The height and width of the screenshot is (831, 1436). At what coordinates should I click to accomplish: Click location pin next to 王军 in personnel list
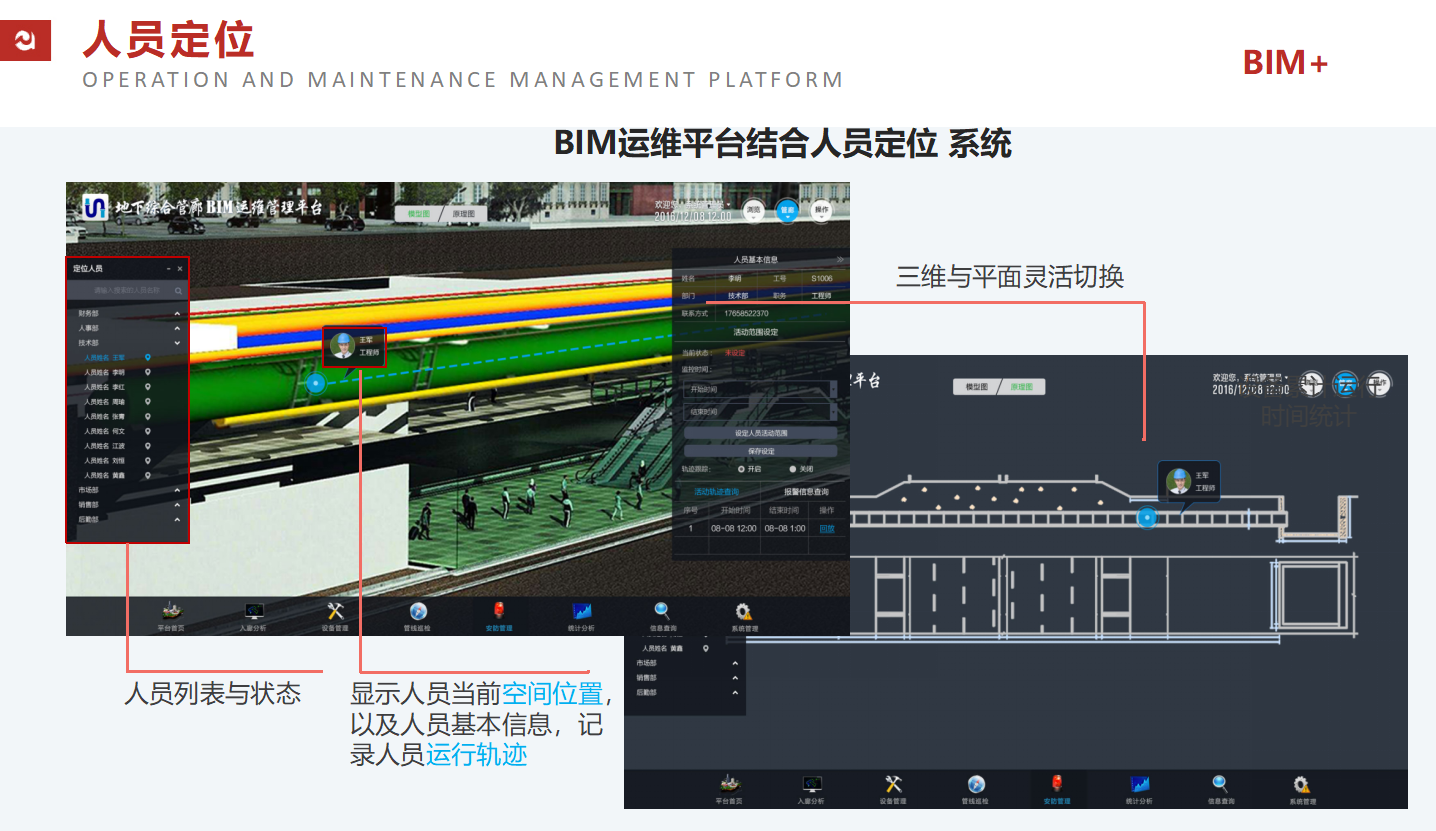[148, 357]
